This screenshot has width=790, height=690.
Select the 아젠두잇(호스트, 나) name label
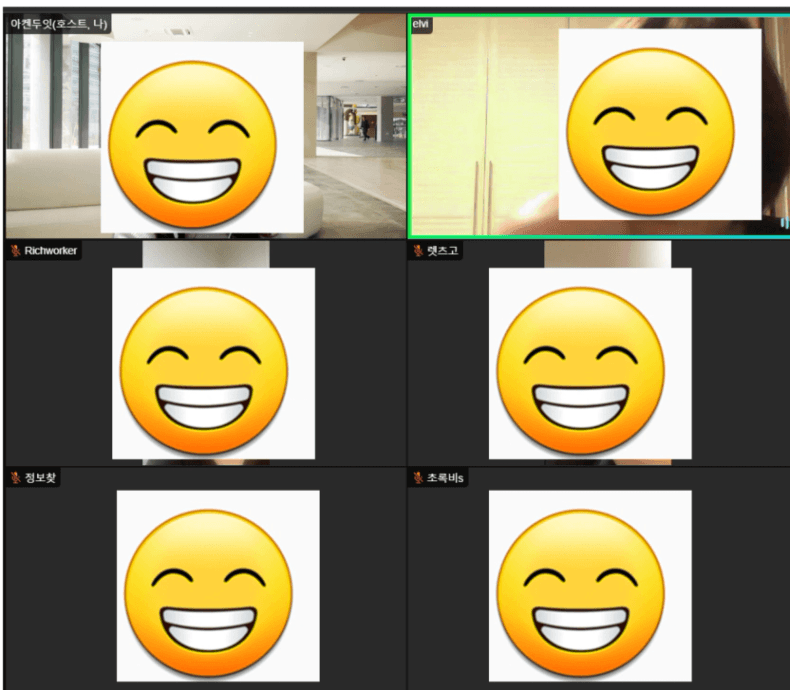click(x=58, y=24)
